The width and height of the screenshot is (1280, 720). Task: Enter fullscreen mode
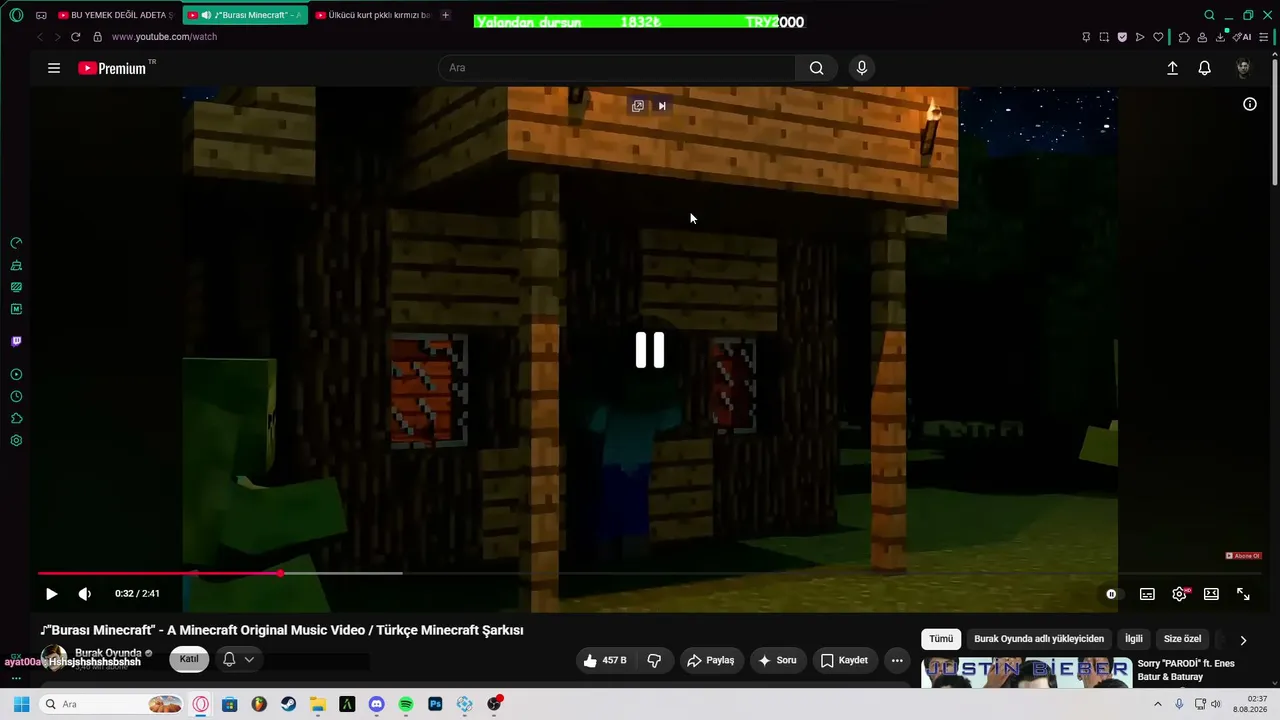coord(1243,594)
